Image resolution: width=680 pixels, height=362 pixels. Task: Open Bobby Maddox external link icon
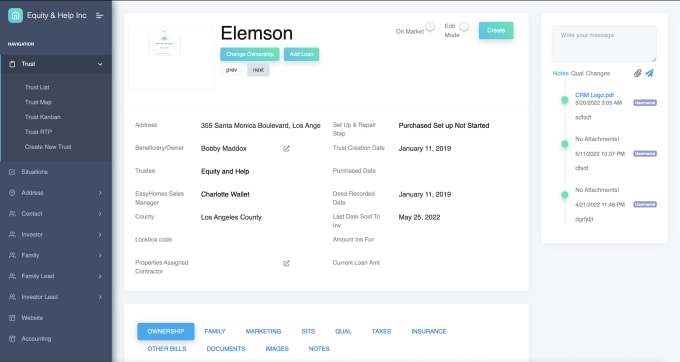[x=286, y=149]
